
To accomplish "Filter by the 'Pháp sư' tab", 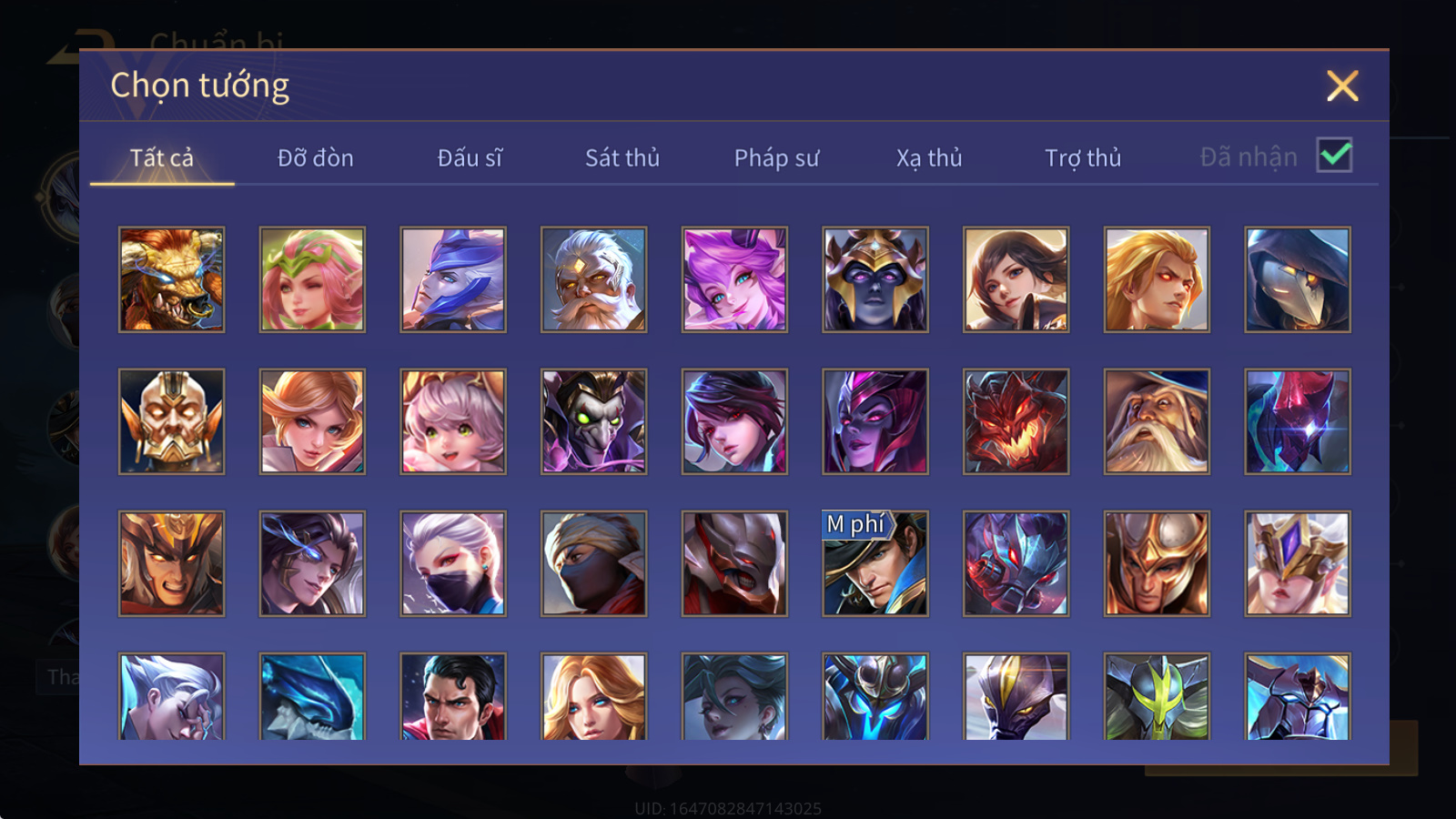I will (776, 157).
